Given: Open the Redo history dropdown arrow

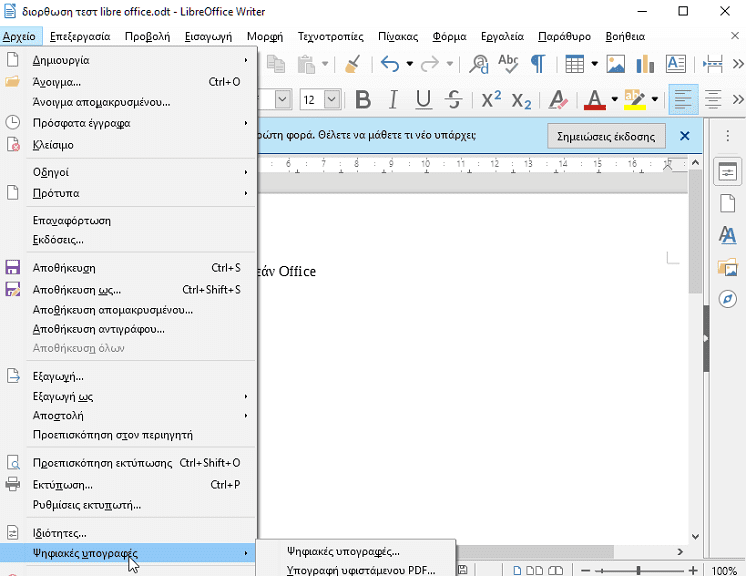Looking at the screenshot, I should pos(449,64).
